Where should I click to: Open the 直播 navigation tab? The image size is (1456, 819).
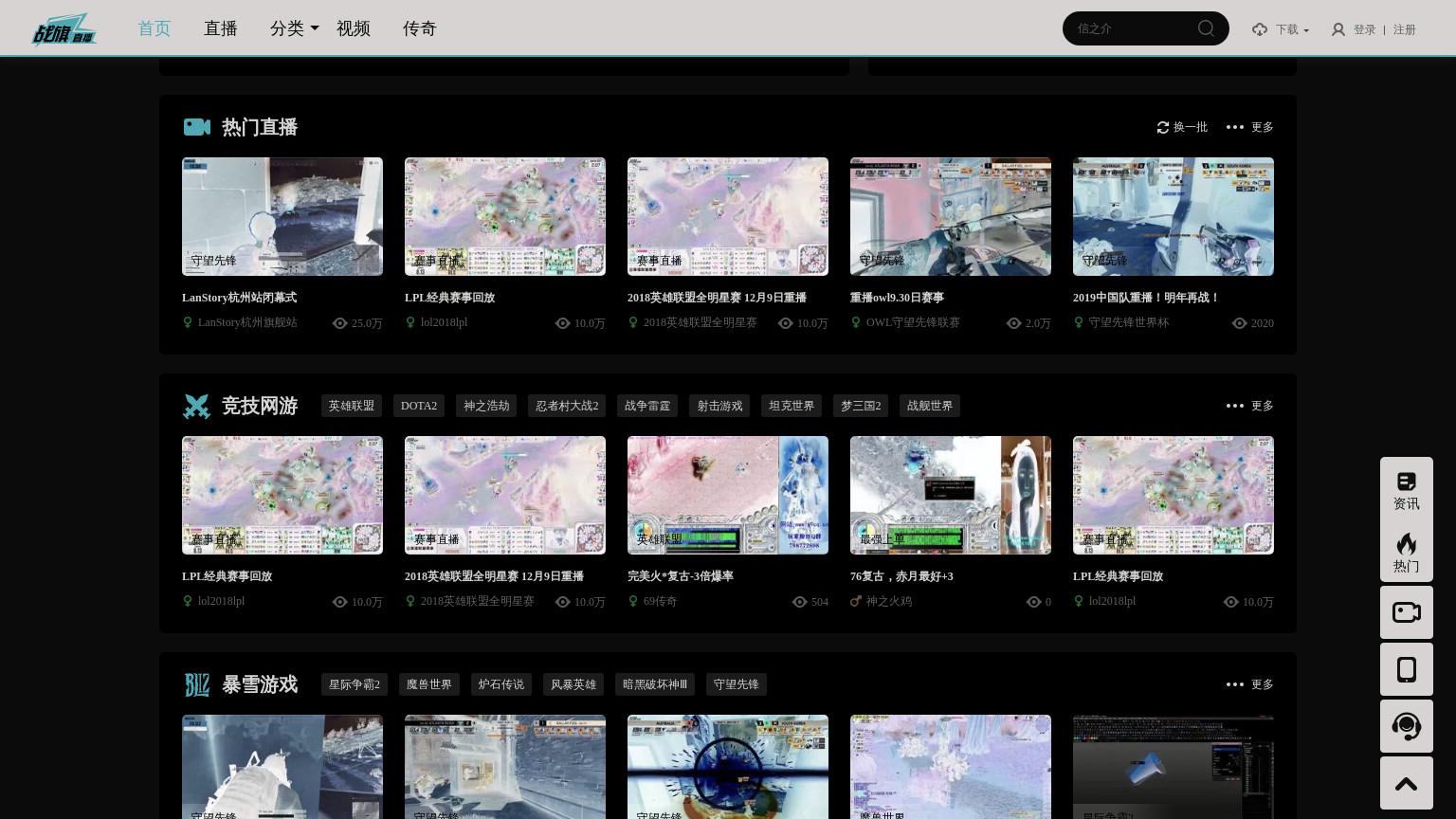click(x=220, y=28)
